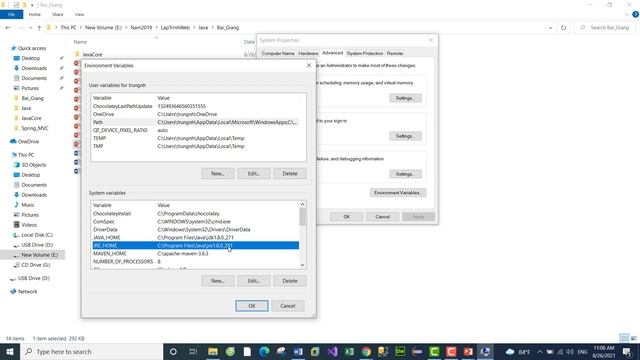640x360 pixels.
Task: Open volume control in system tray
Action: click(x=570, y=351)
